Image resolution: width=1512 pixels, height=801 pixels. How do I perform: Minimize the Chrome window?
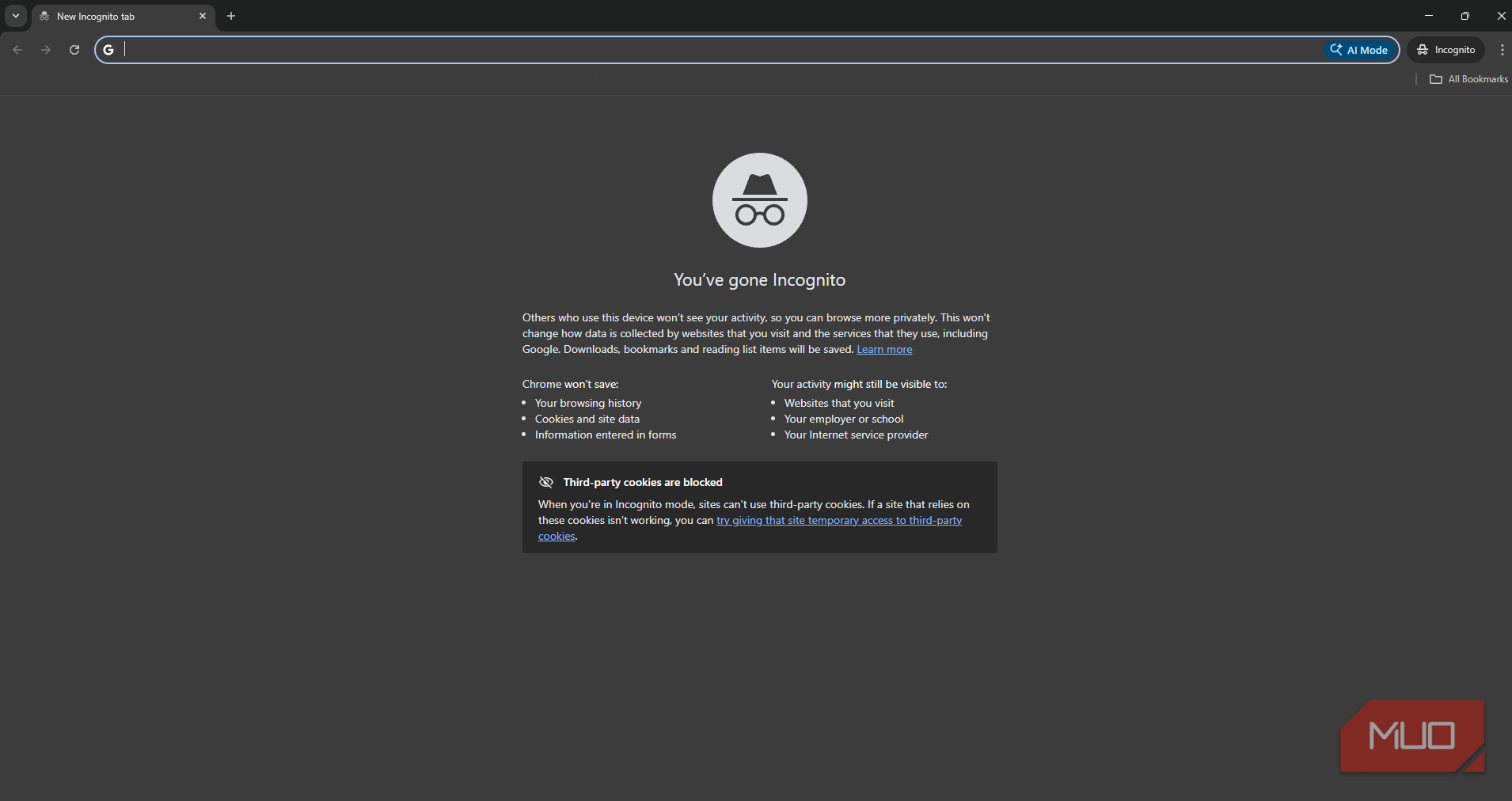(1429, 16)
